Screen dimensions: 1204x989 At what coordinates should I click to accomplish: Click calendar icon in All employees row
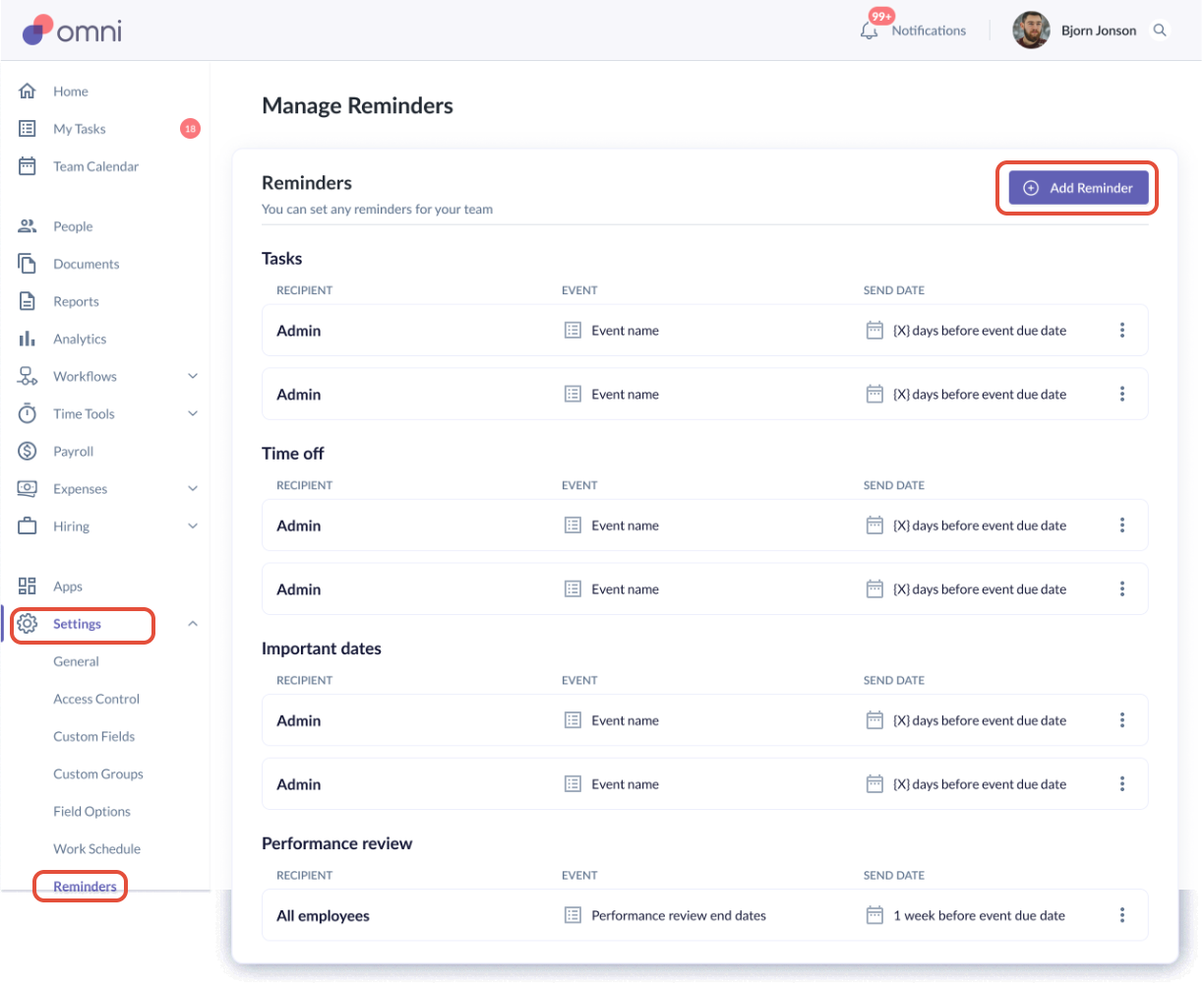pyautogui.click(x=874, y=915)
